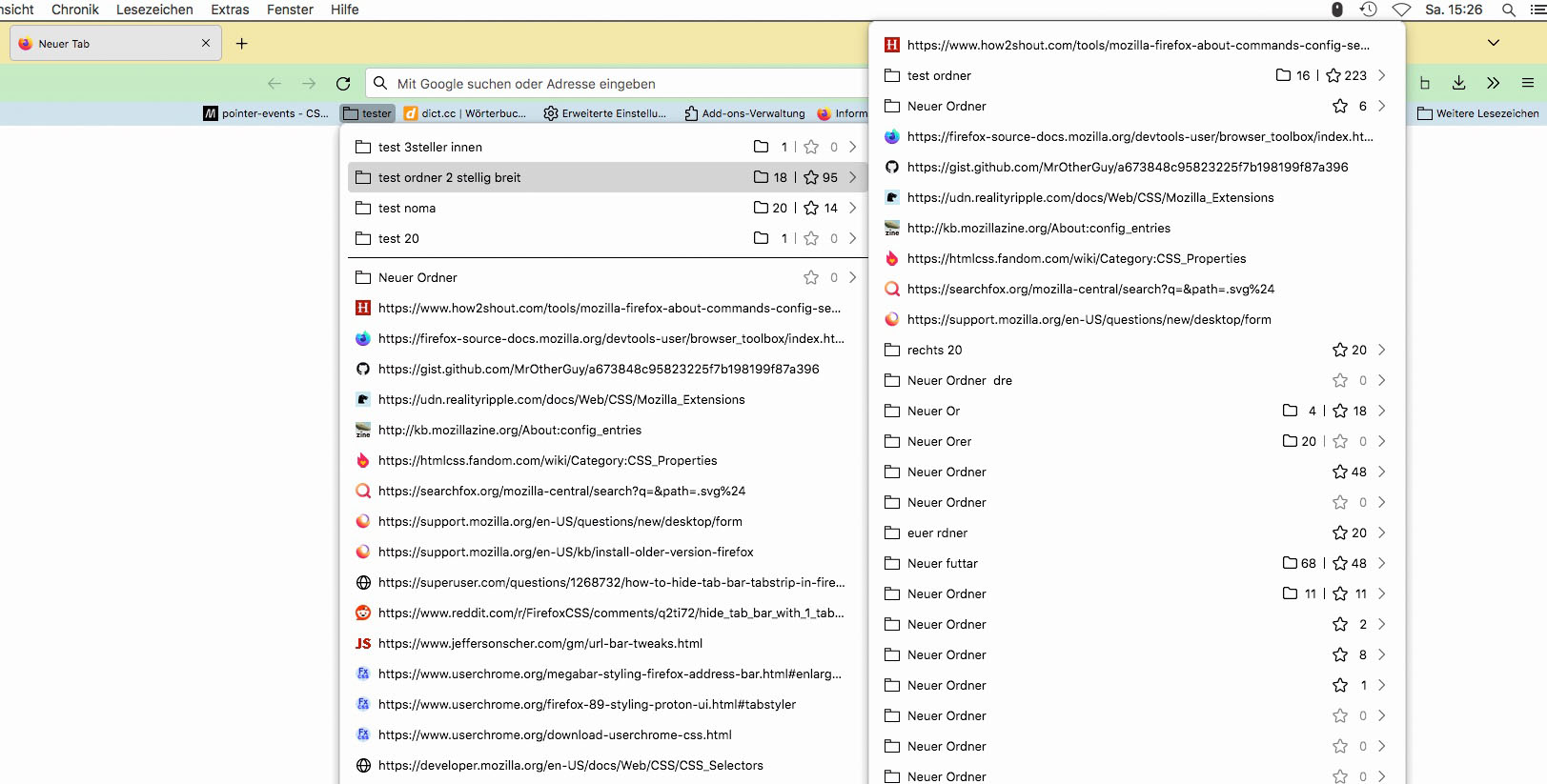The image size is (1547, 784).
Task: Open the Lesezeichen menu
Action: [x=154, y=10]
